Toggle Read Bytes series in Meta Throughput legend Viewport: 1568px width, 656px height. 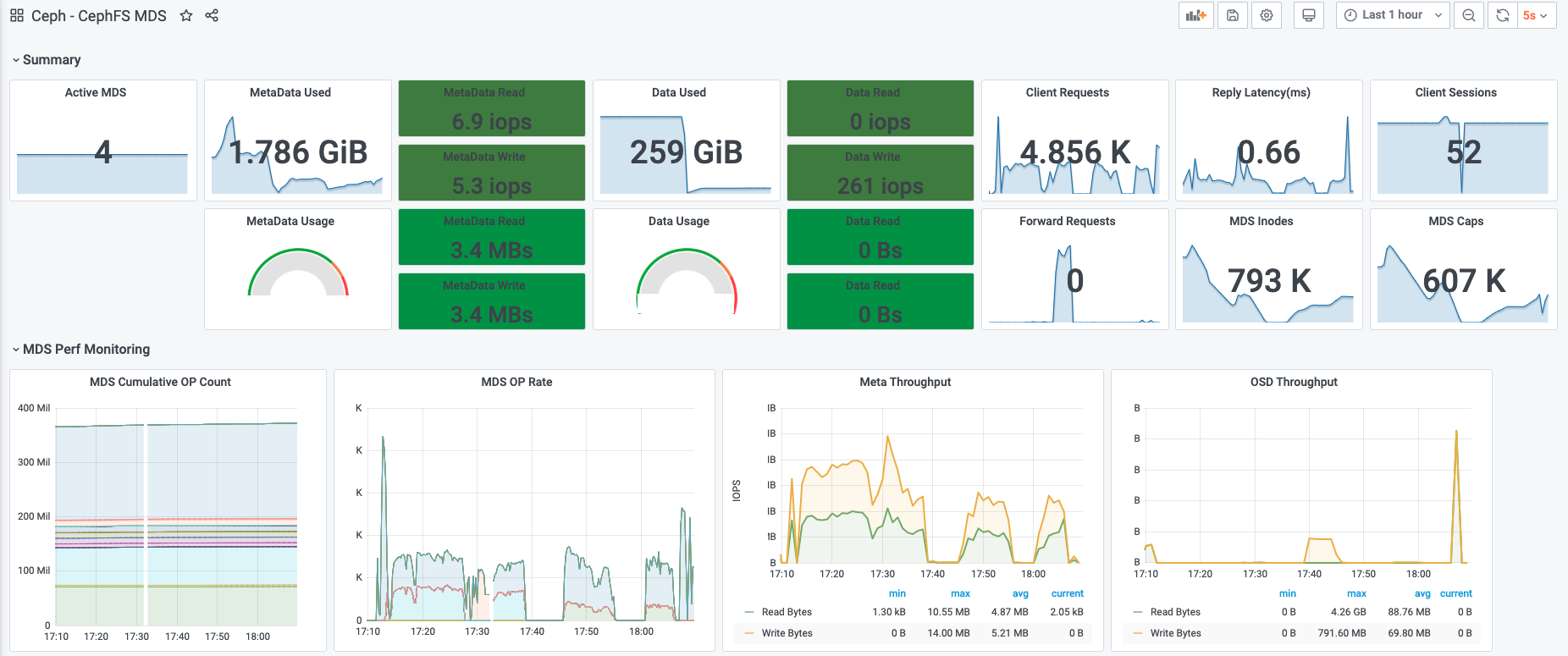click(787, 612)
